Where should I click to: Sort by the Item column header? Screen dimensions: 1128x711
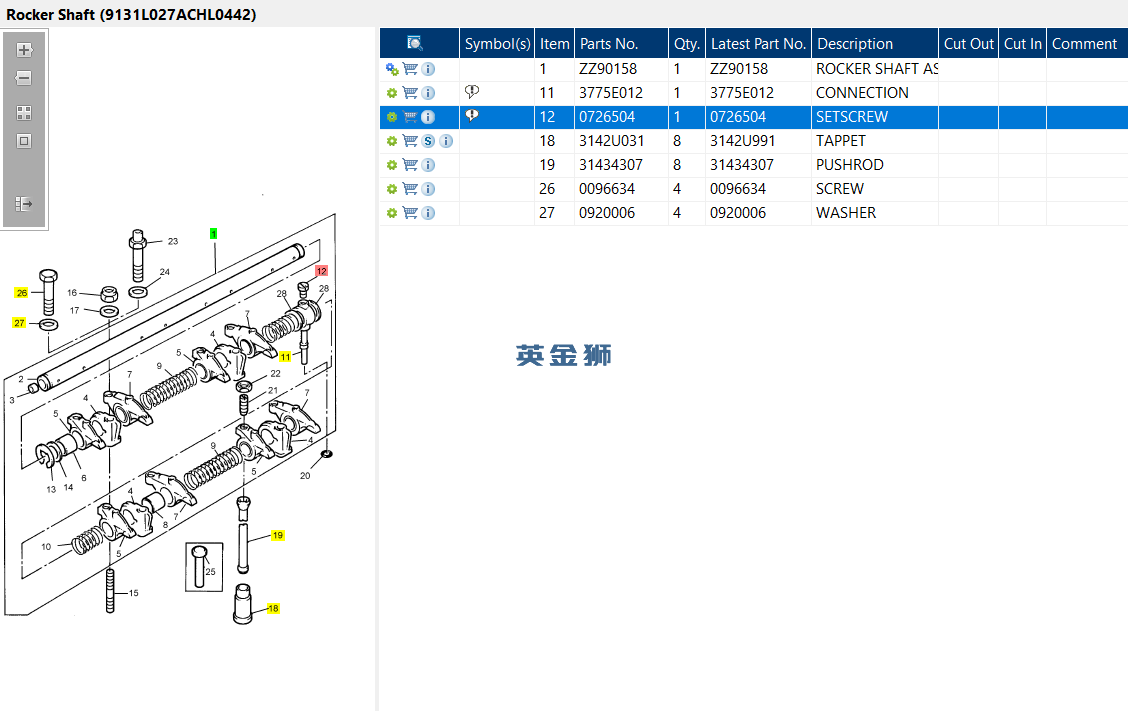pos(555,43)
